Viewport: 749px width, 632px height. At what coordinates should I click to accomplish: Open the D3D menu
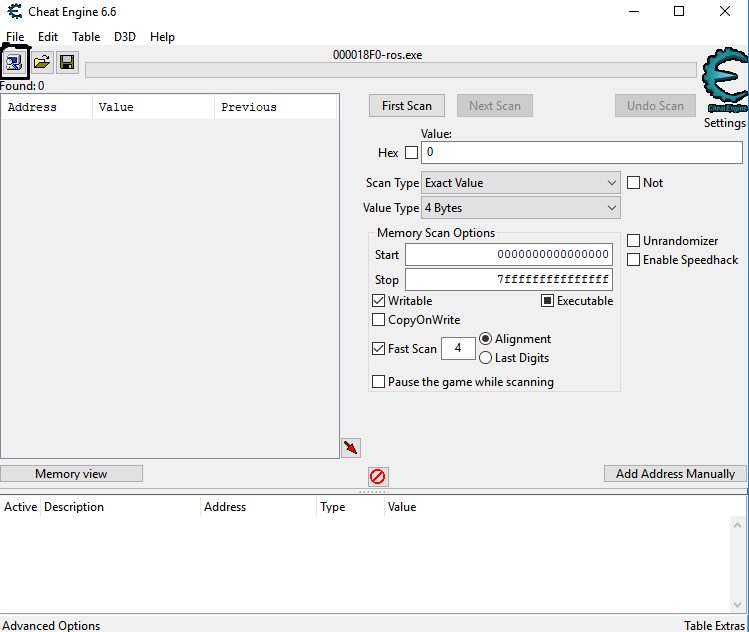click(125, 37)
